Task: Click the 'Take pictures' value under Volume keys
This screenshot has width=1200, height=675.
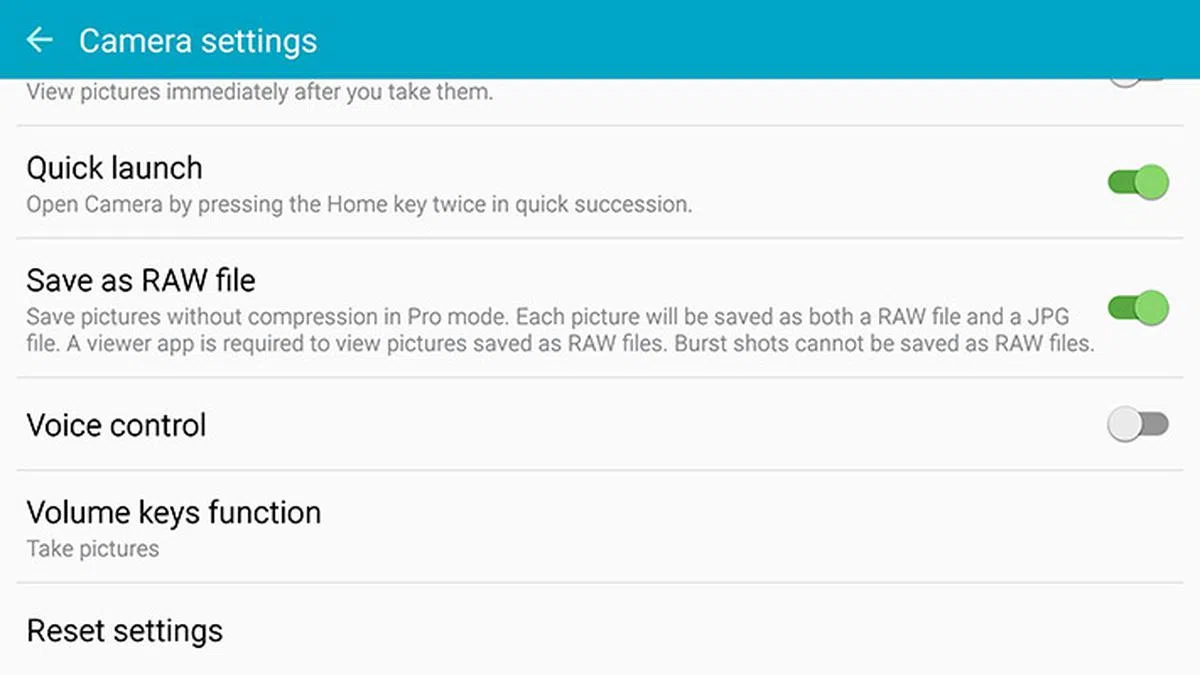Action: pos(93,549)
